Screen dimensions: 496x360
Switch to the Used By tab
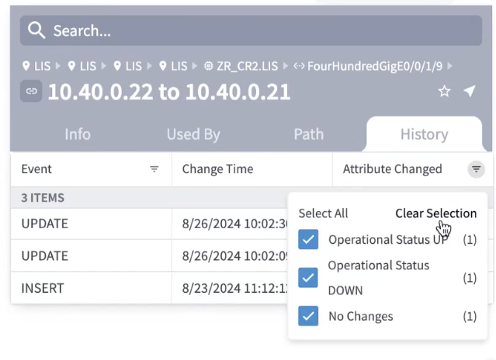tap(193, 134)
